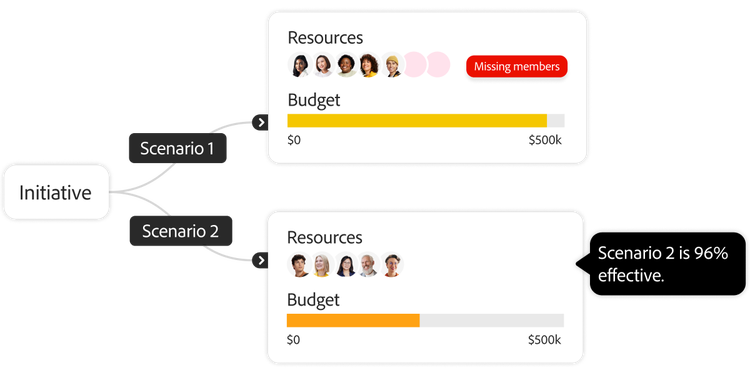Click last avatar with glasses in Scenario 2

tap(391, 265)
